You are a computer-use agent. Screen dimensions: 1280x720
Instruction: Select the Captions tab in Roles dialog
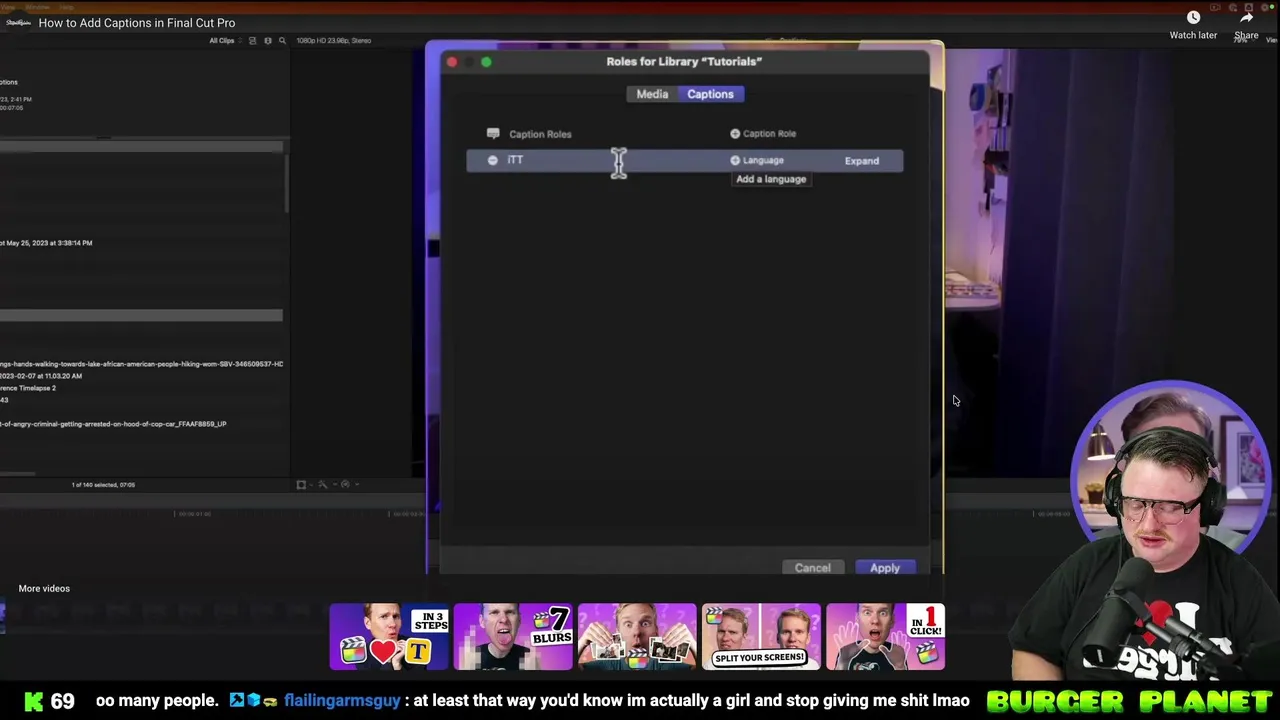pyautogui.click(x=710, y=94)
